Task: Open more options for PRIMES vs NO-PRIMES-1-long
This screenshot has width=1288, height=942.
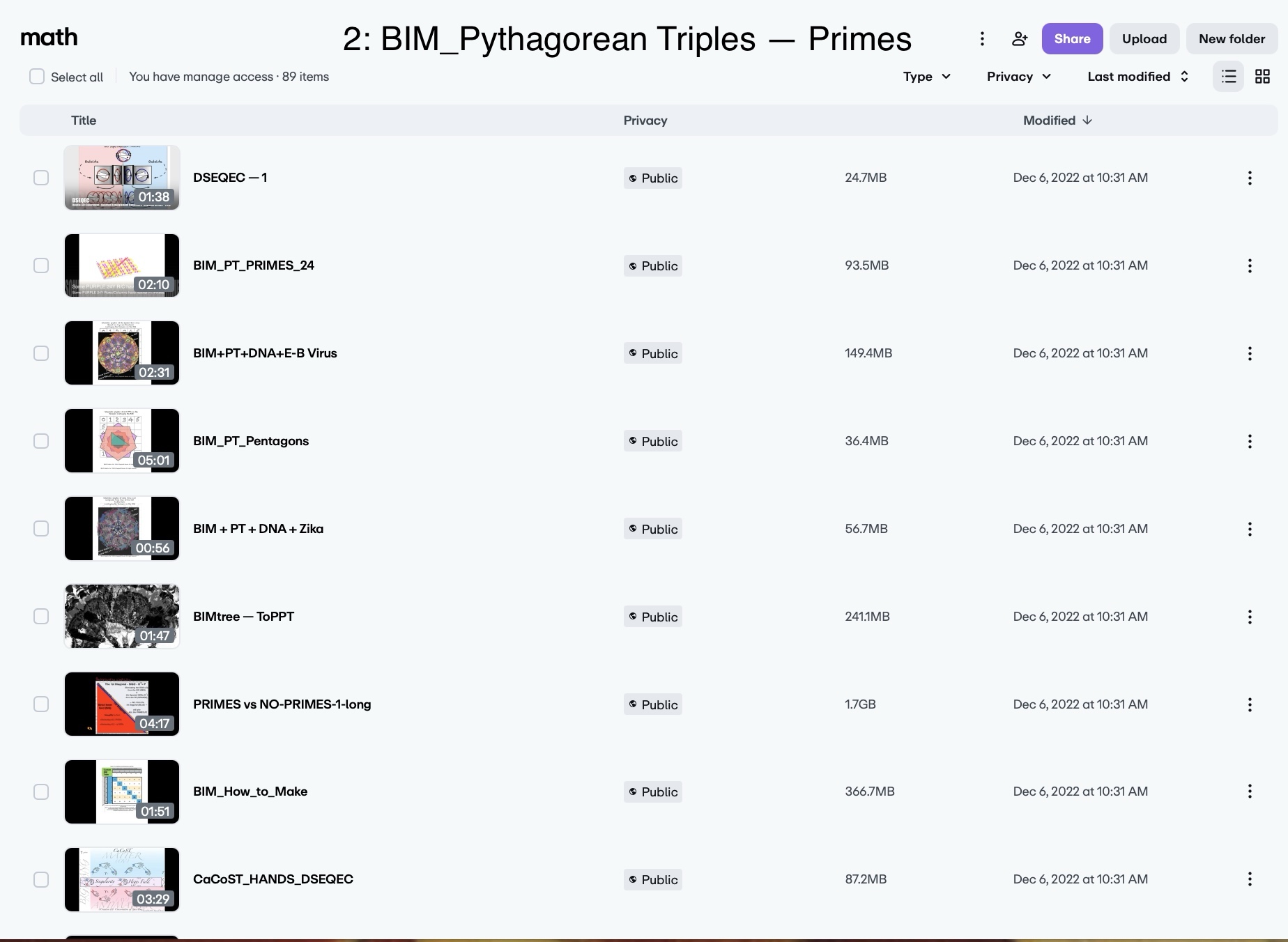Action: (1250, 705)
